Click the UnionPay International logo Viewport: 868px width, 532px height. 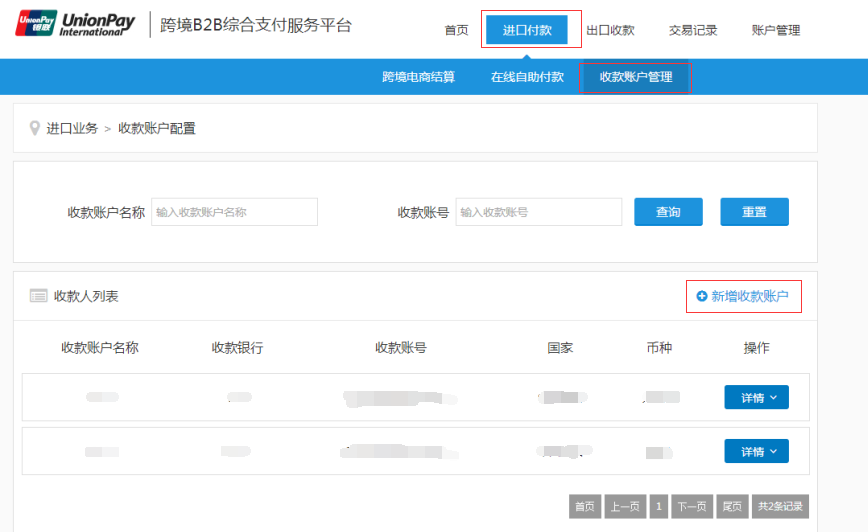click(x=76, y=24)
